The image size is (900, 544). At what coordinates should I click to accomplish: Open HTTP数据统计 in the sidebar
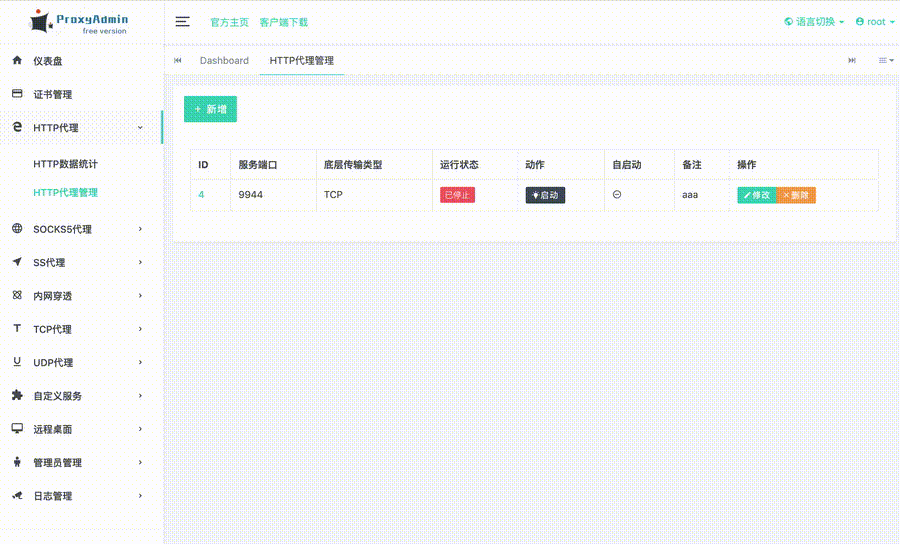pyautogui.click(x=65, y=164)
